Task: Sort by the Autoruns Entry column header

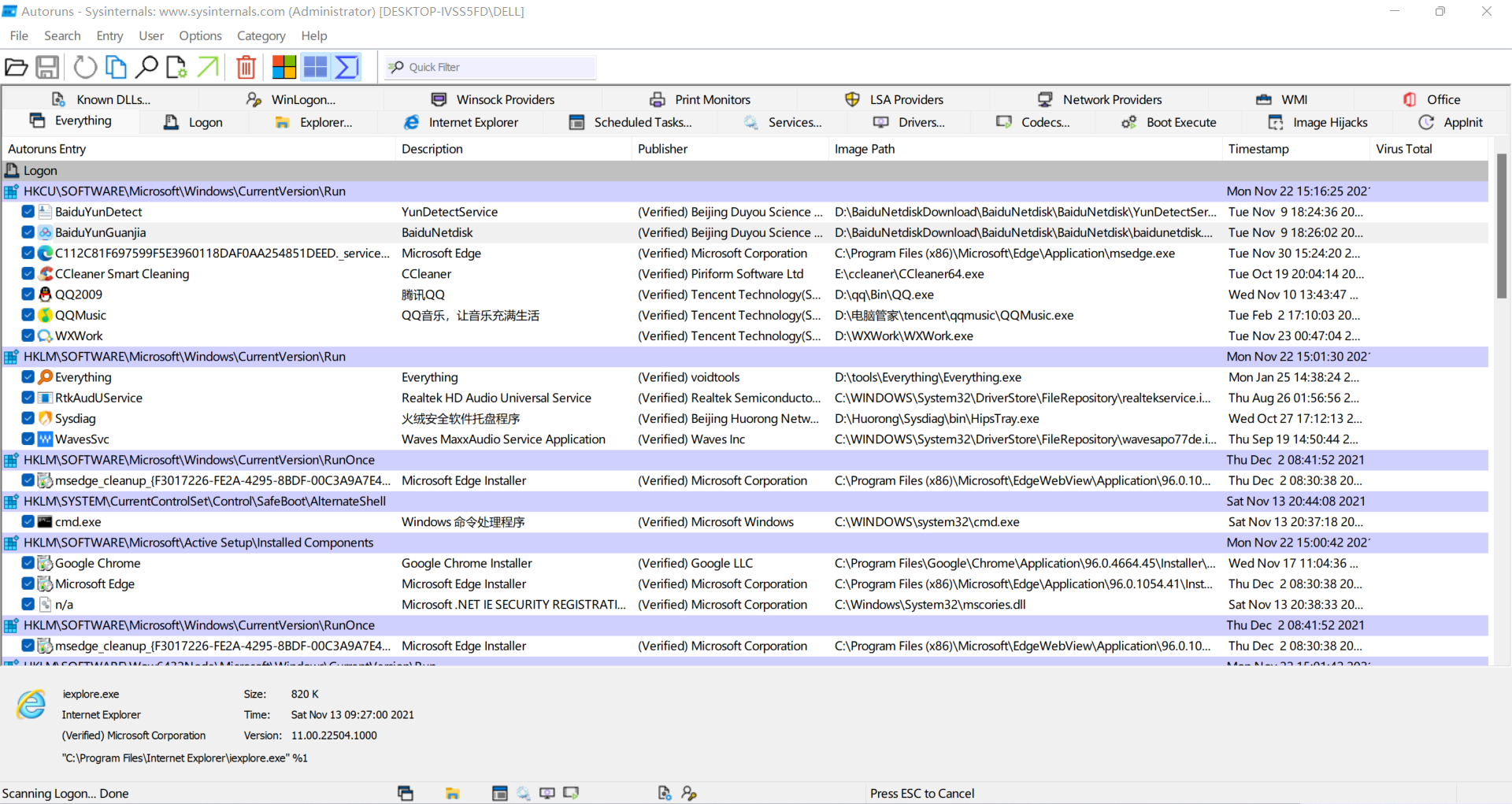Action: [198, 149]
